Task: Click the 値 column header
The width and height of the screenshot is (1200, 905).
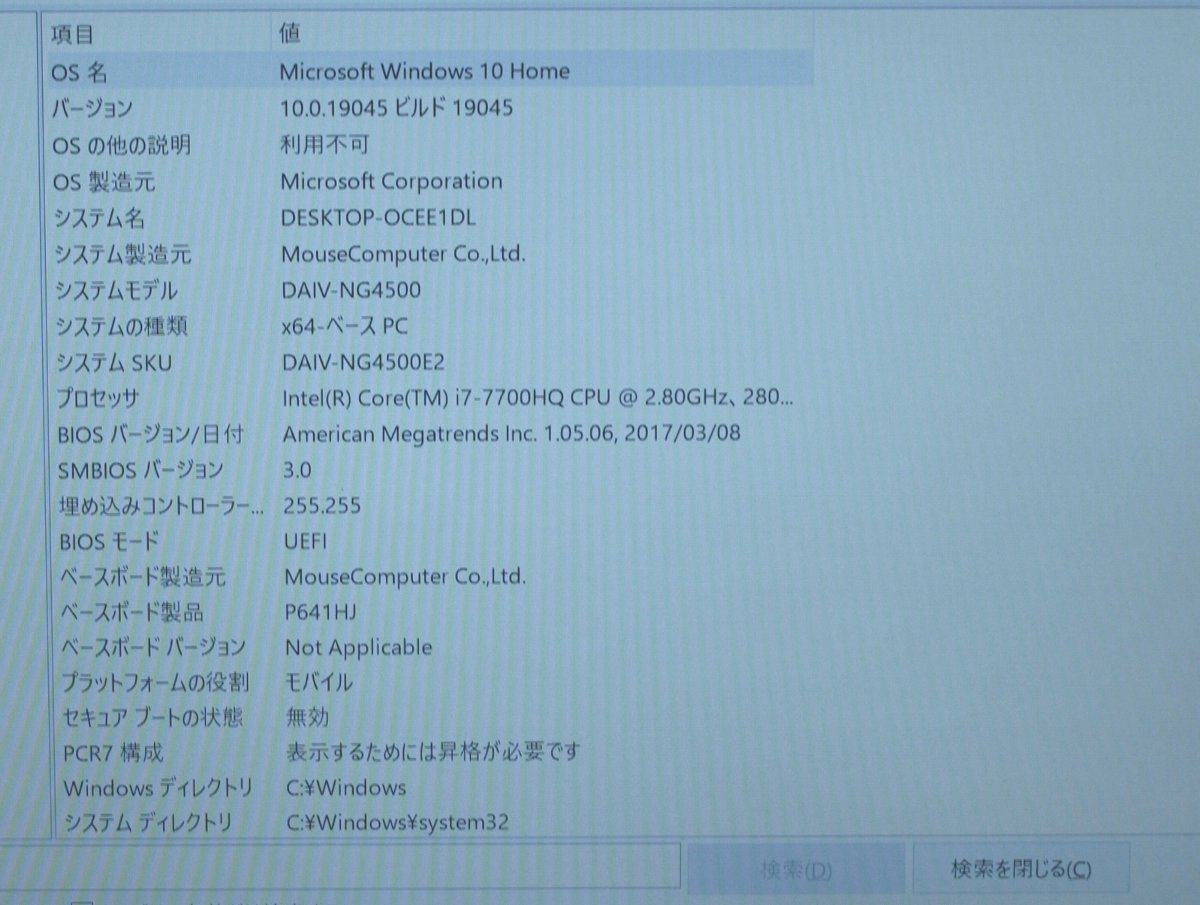Action: click(542, 35)
